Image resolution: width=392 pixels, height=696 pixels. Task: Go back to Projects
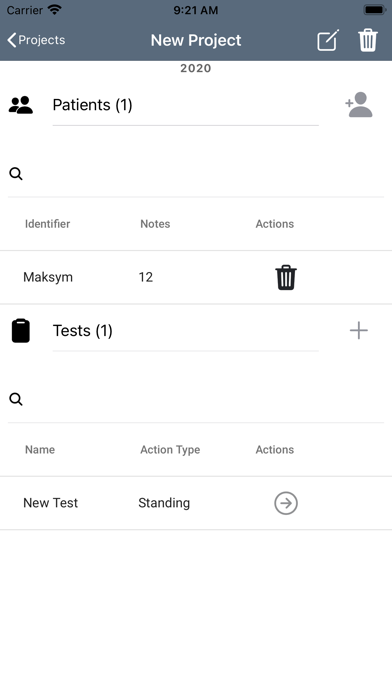pos(36,40)
